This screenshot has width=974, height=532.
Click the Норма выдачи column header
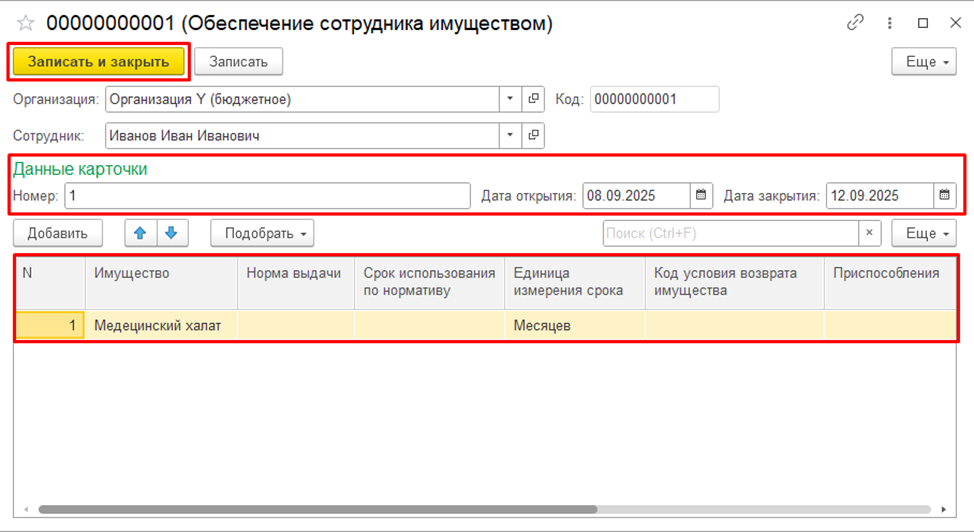coord(296,283)
